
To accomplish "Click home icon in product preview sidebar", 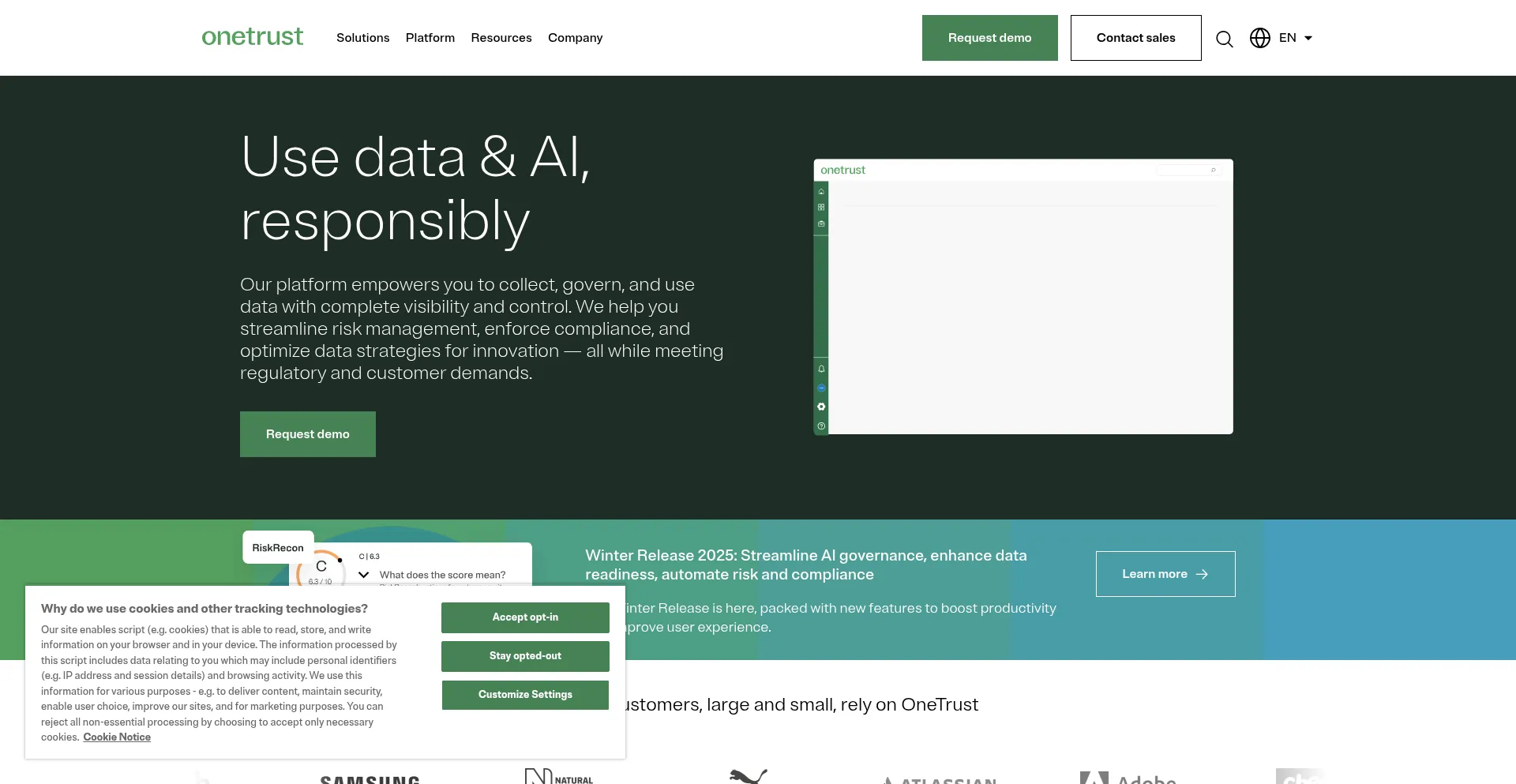I will 821,192.
